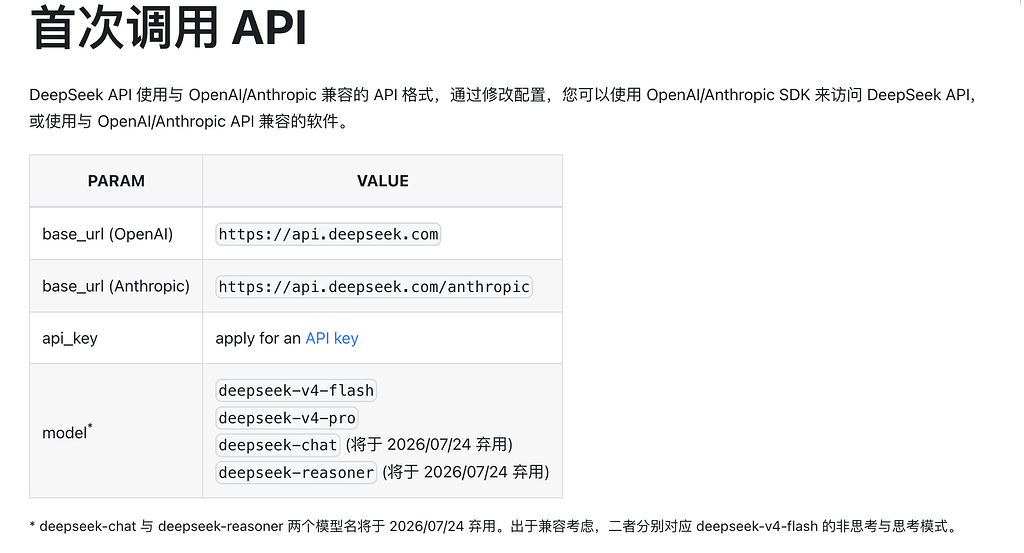This screenshot has height=553, width=1024.
Task: Click the https://api.deepseek.com/anthropic code value
Action: point(374,287)
